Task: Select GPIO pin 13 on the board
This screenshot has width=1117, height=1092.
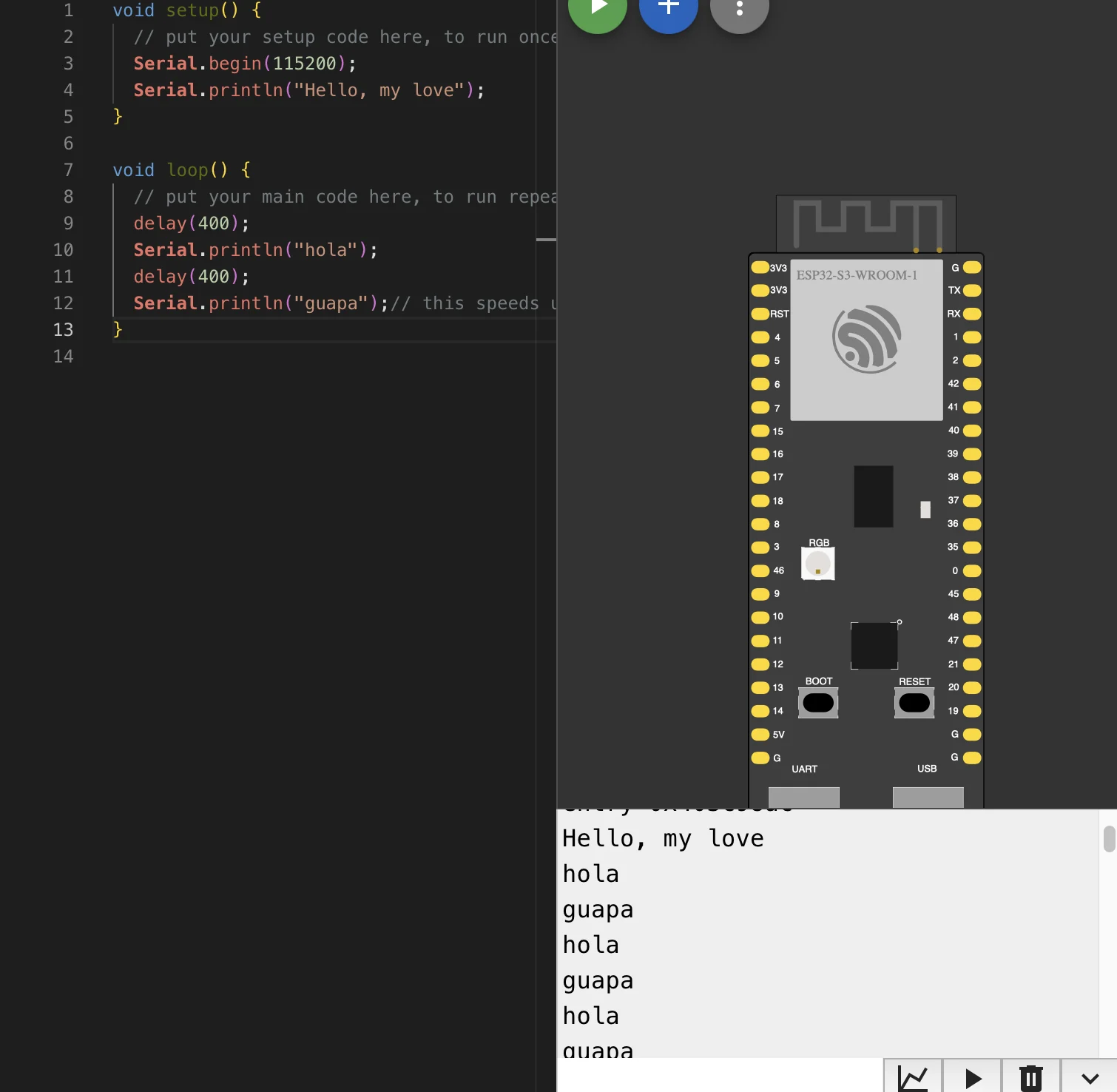Action: tap(760, 687)
